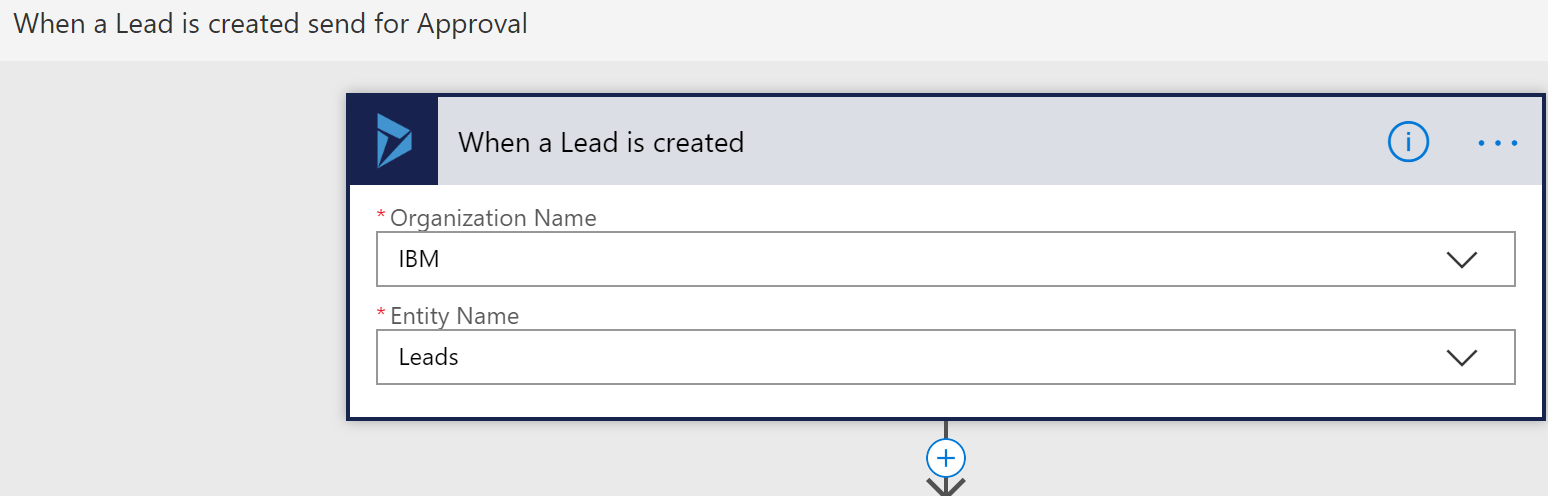Screen dimensions: 1548x496
Task: Click the Dynamics 365 connector icon
Action: pyautogui.click(x=393, y=141)
